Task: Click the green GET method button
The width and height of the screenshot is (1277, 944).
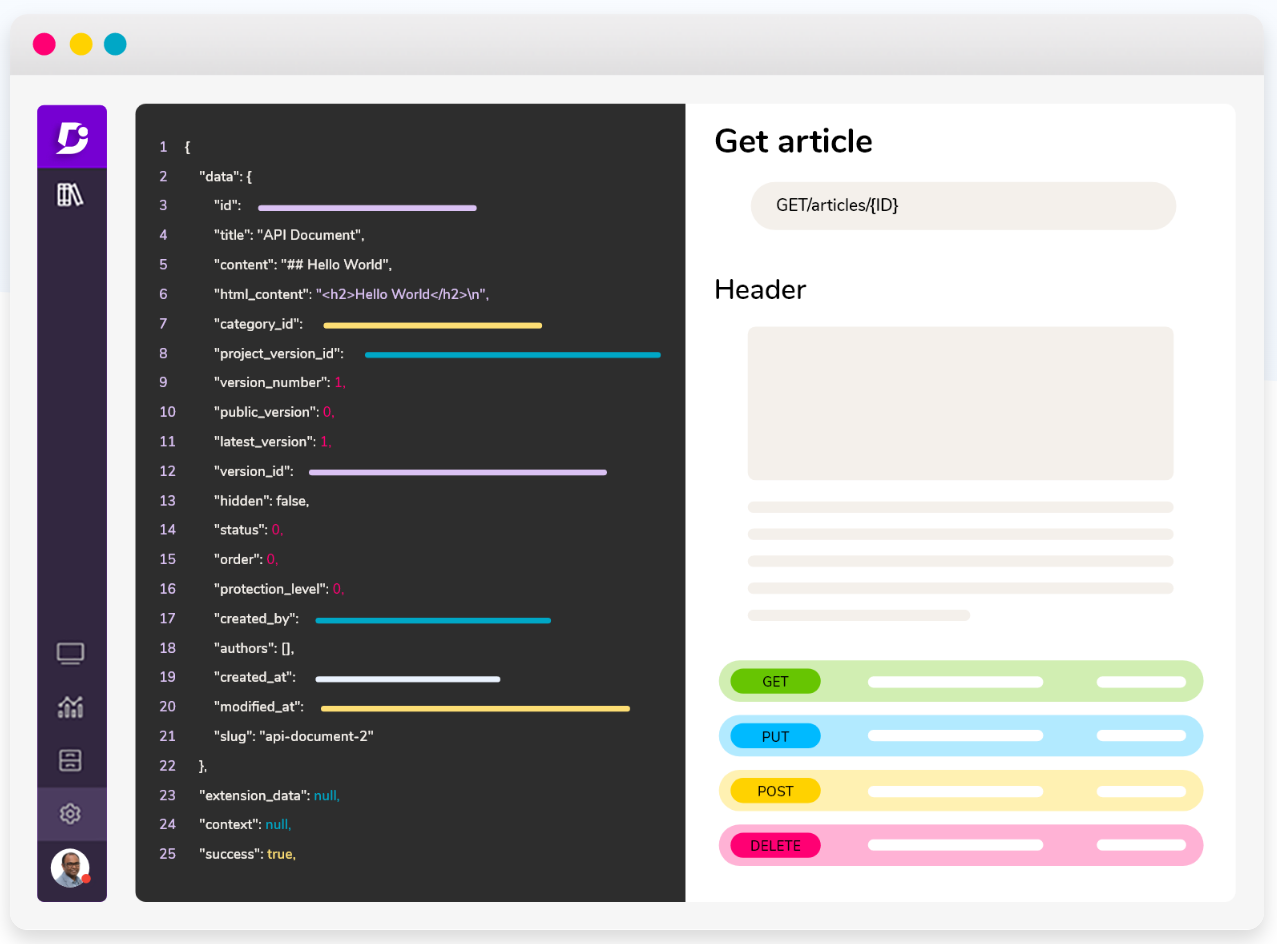Action: click(x=775, y=681)
